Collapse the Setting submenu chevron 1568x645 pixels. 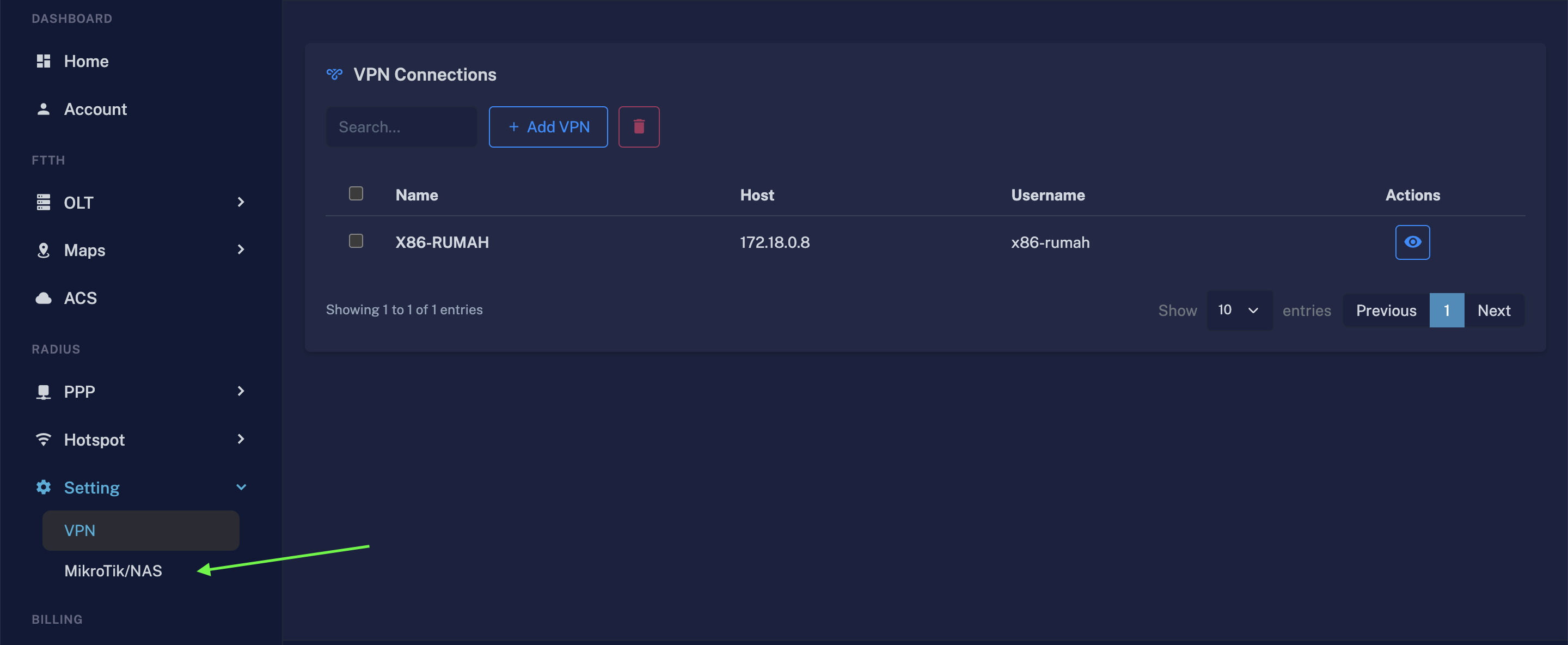point(241,487)
